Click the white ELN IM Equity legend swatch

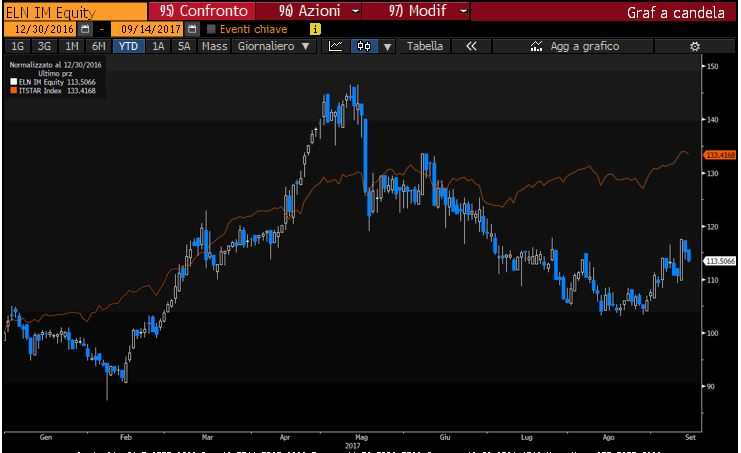click(14, 82)
